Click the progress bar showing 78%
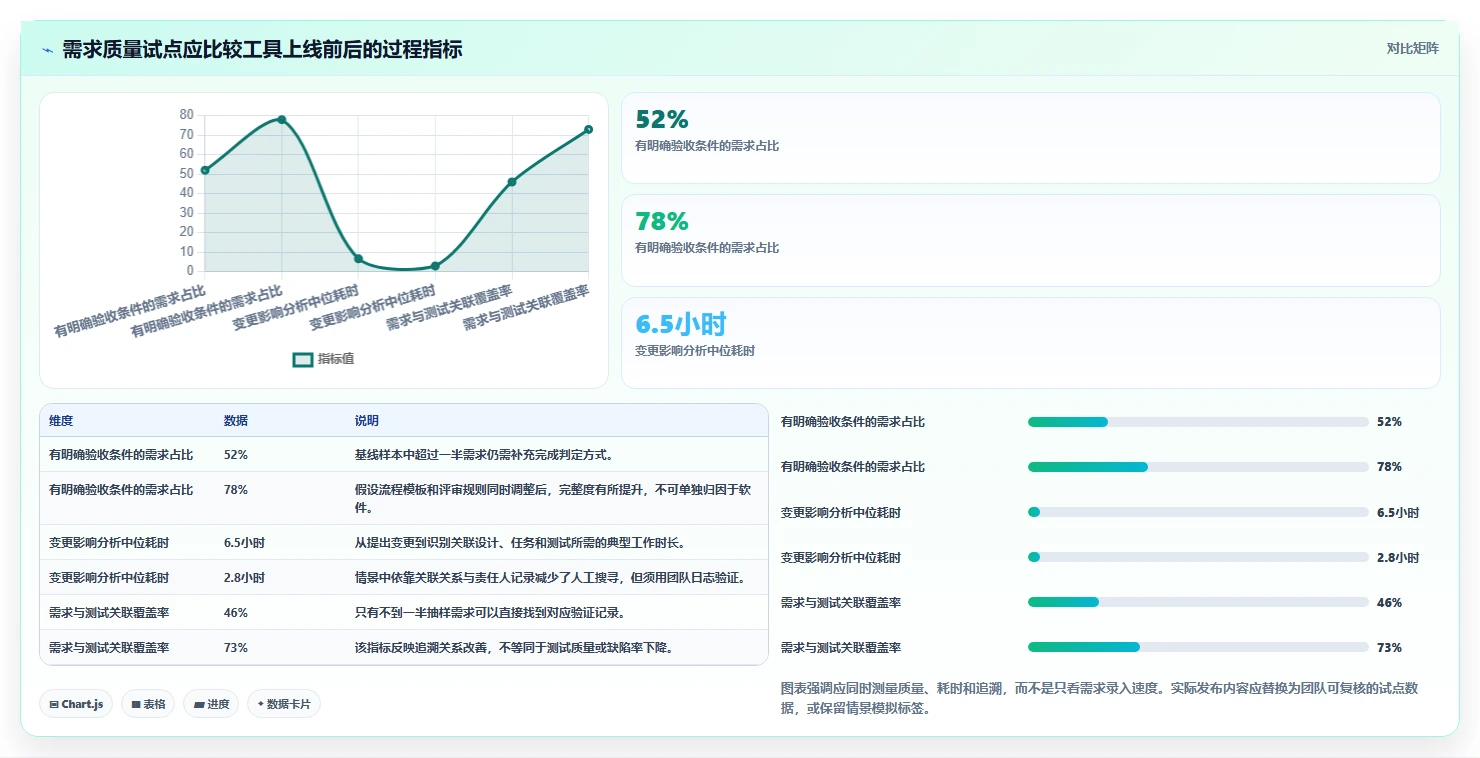 click(x=1198, y=467)
